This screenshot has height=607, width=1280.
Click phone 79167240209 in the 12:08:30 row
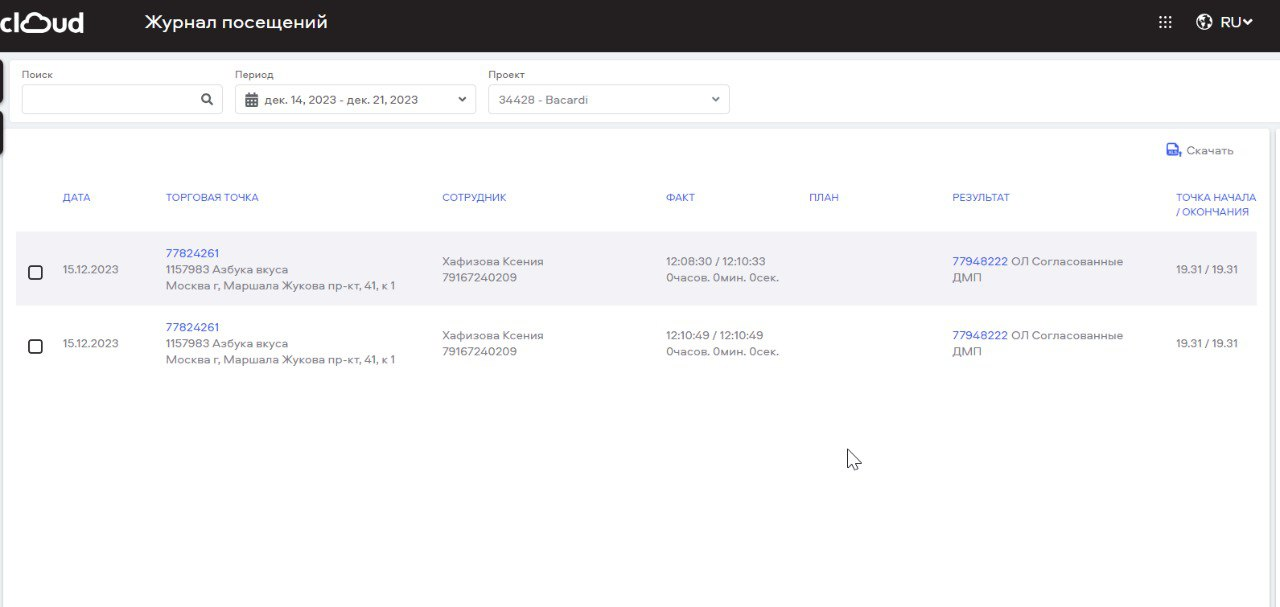[x=479, y=277]
